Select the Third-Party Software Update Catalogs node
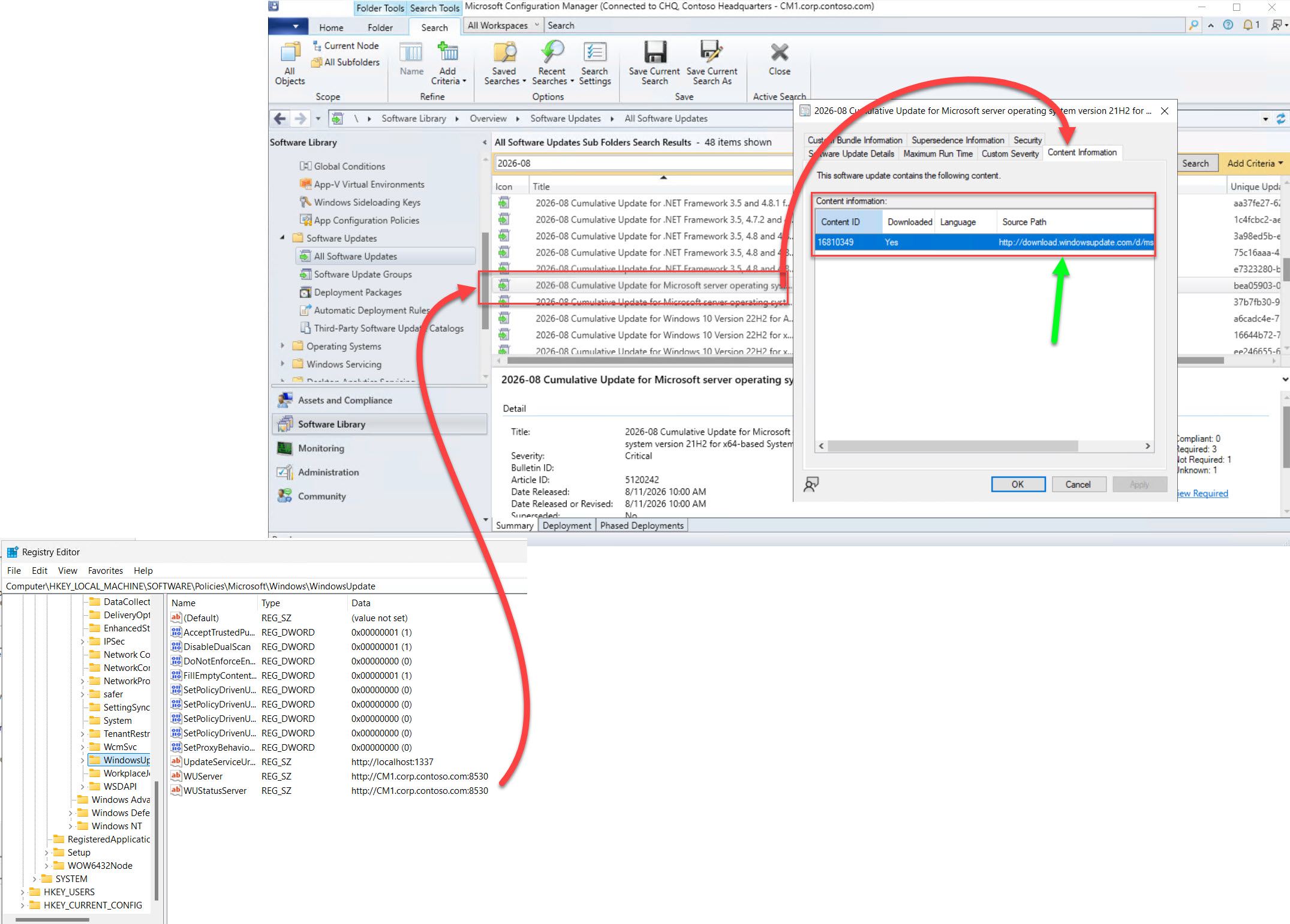 point(381,328)
